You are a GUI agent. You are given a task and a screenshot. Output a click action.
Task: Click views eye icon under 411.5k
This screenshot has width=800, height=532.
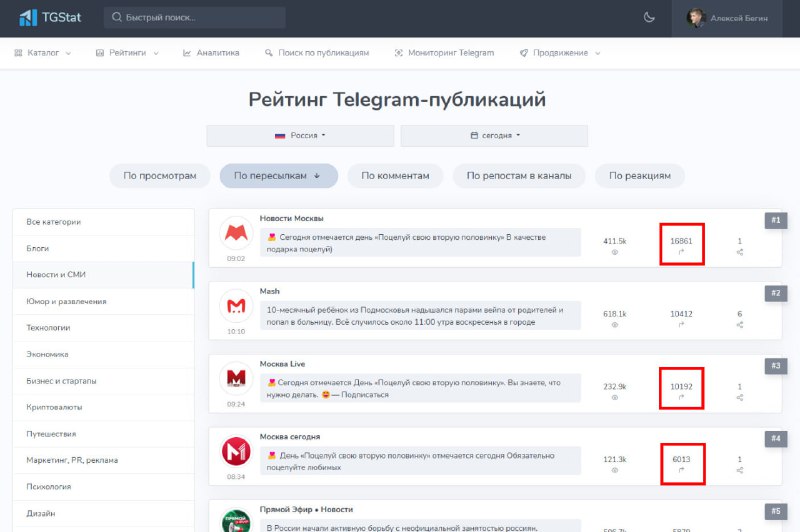coord(615,252)
